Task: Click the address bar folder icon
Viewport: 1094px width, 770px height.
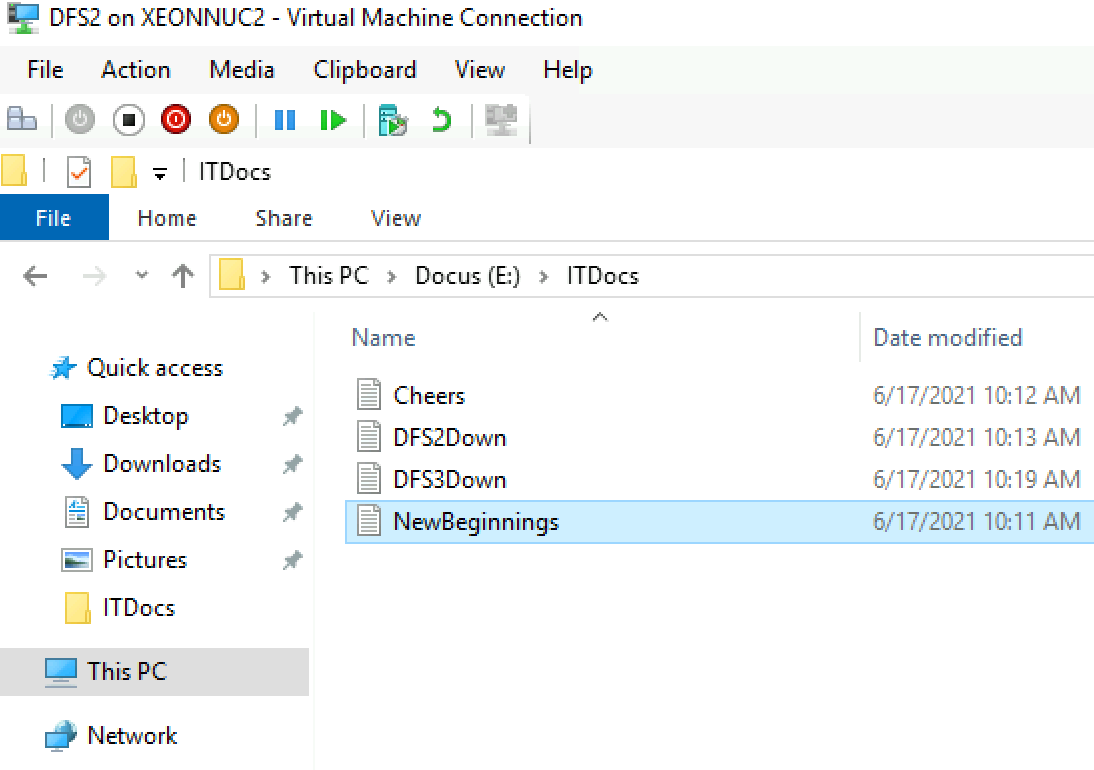Action: (232, 275)
